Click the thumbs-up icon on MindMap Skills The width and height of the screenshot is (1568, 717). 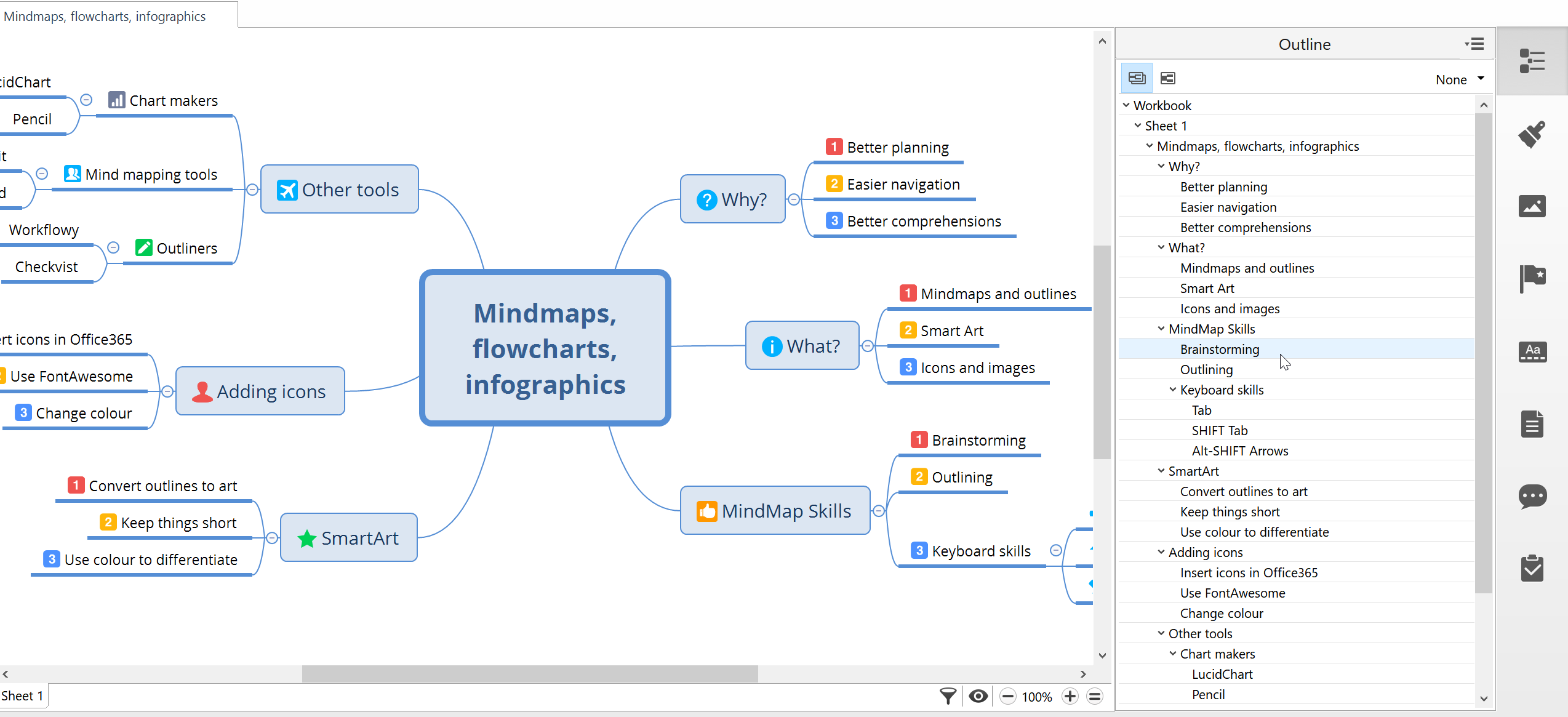pyautogui.click(x=707, y=511)
